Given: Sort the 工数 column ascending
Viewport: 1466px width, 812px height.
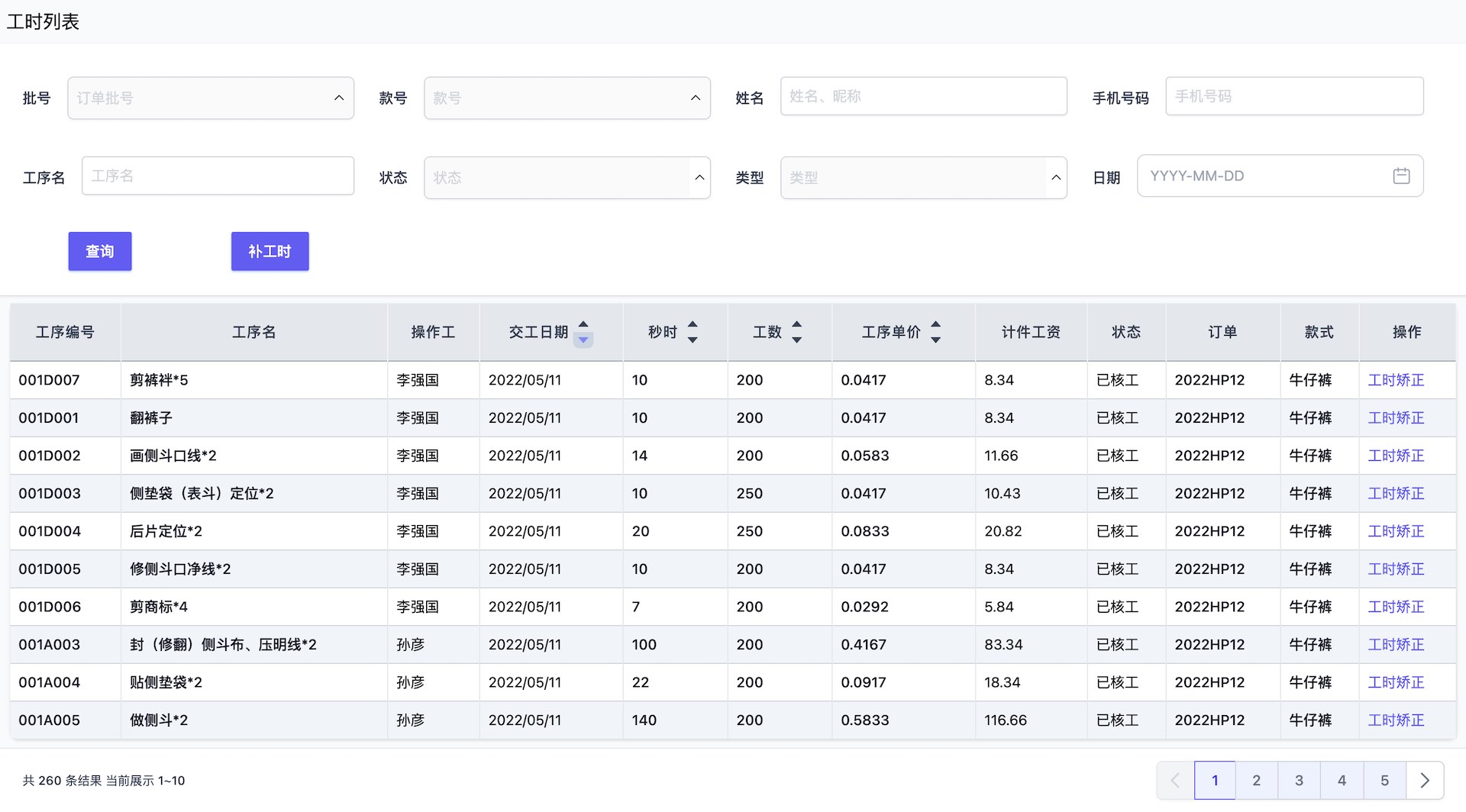Looking at the screenshot, I should 796,324.
